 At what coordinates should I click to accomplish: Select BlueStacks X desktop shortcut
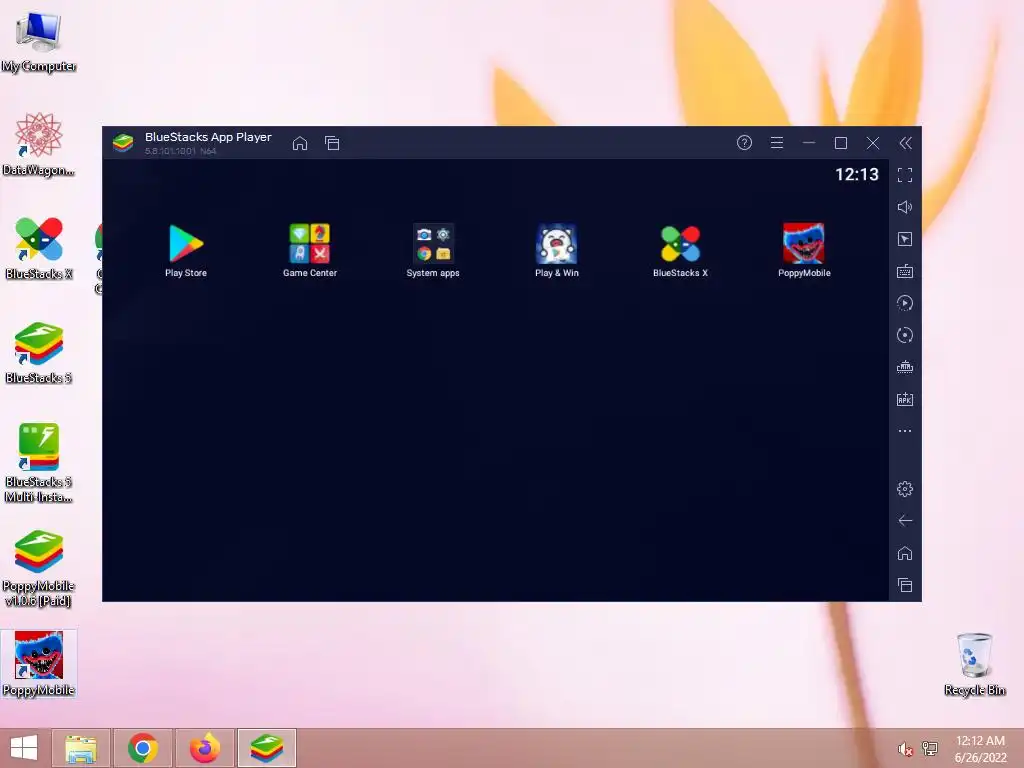(39, 248)
